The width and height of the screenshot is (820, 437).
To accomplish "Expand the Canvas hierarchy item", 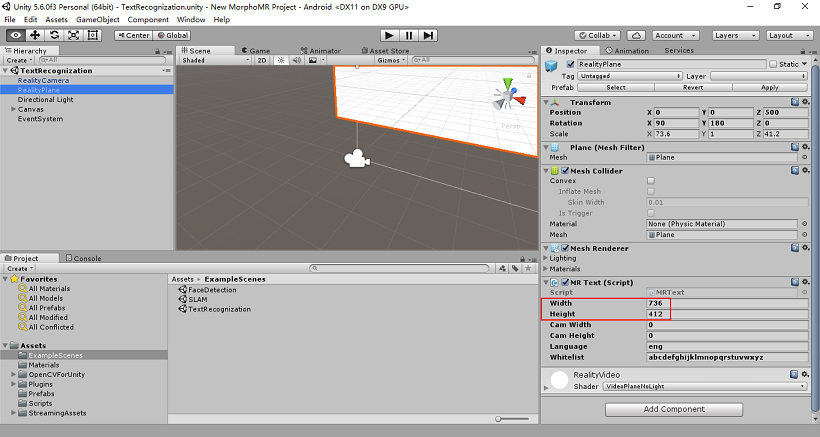I will pyautogui.click(x=14, y=109).
